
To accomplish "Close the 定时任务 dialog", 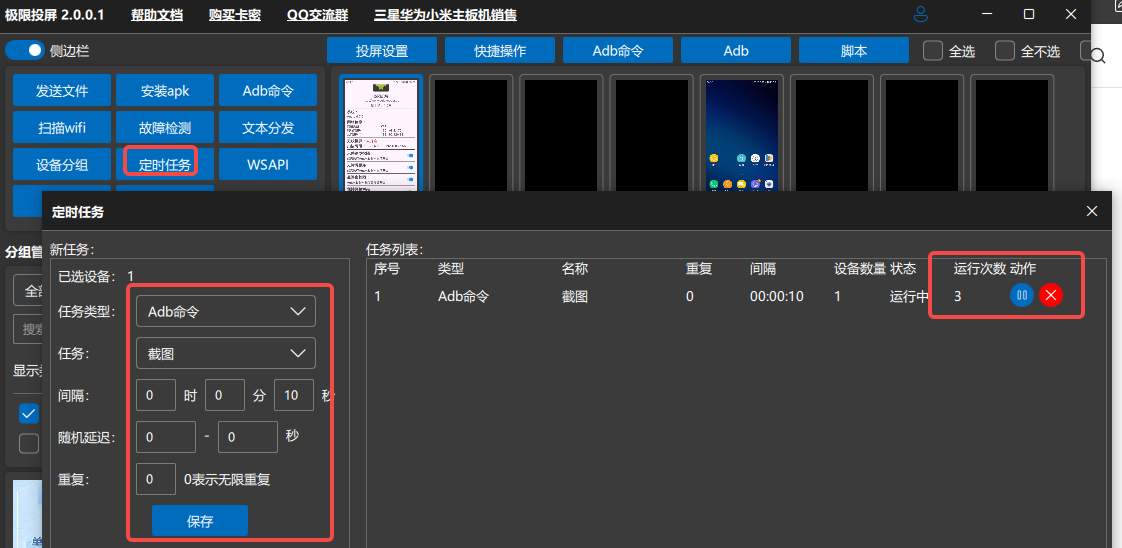I will 1092,211.
